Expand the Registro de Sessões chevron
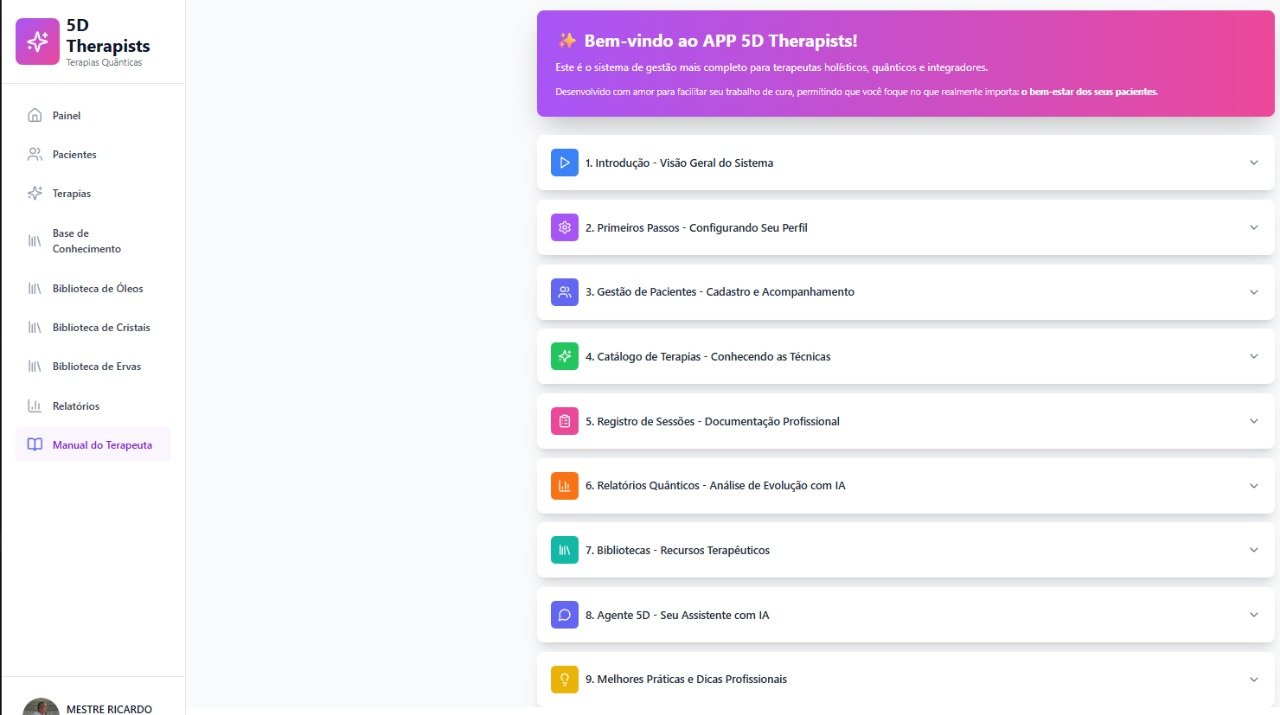 pyautogui.click(x=1254, y=421)
